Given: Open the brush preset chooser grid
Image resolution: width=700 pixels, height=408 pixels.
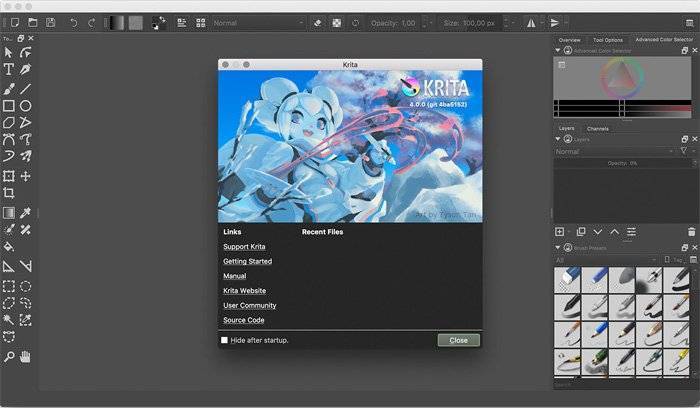Looking at the screenshot, I should coord(201,23).
